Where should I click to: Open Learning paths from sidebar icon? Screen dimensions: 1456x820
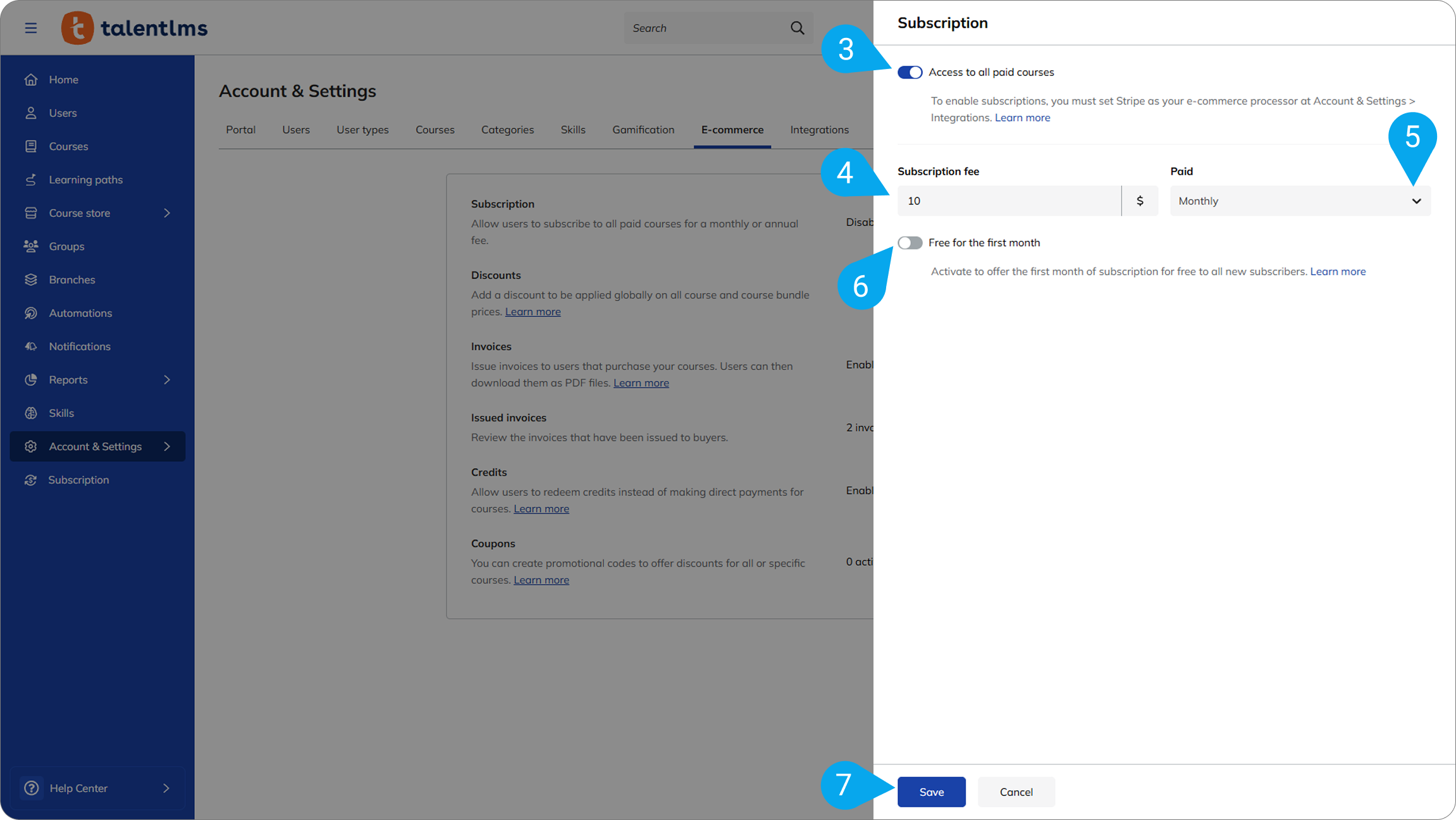(30, 180)
